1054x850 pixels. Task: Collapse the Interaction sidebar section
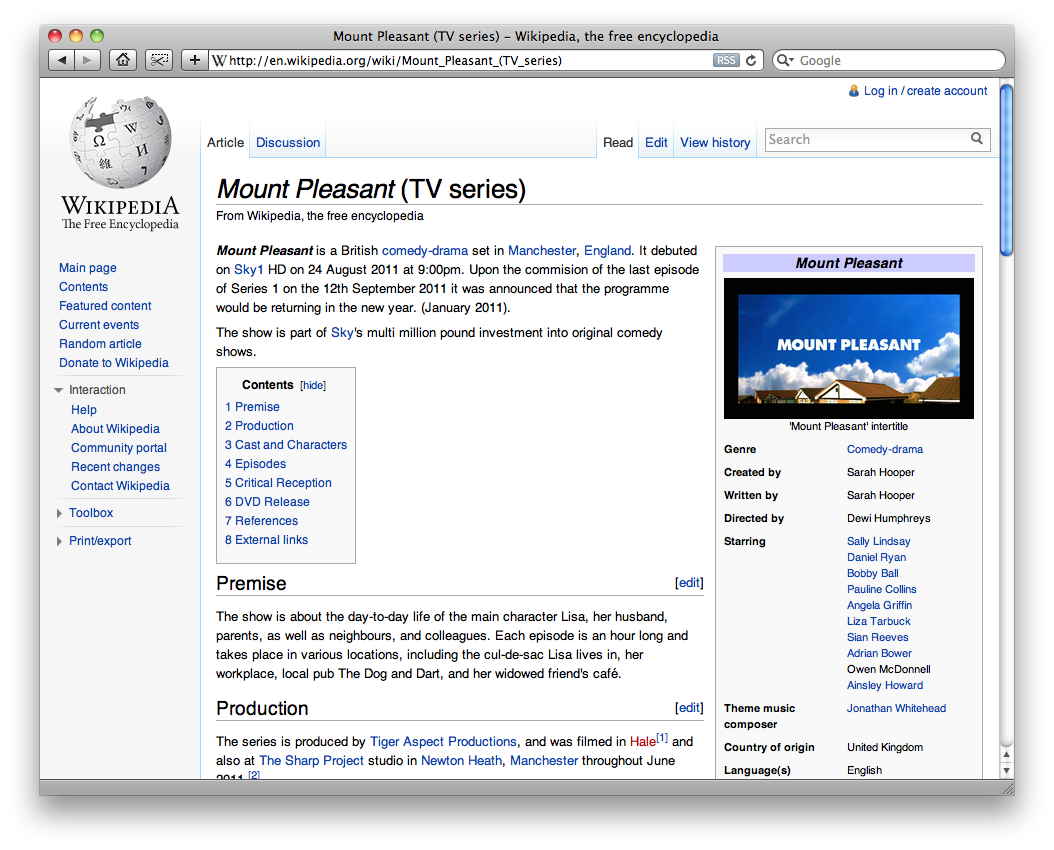pos(59,390)
